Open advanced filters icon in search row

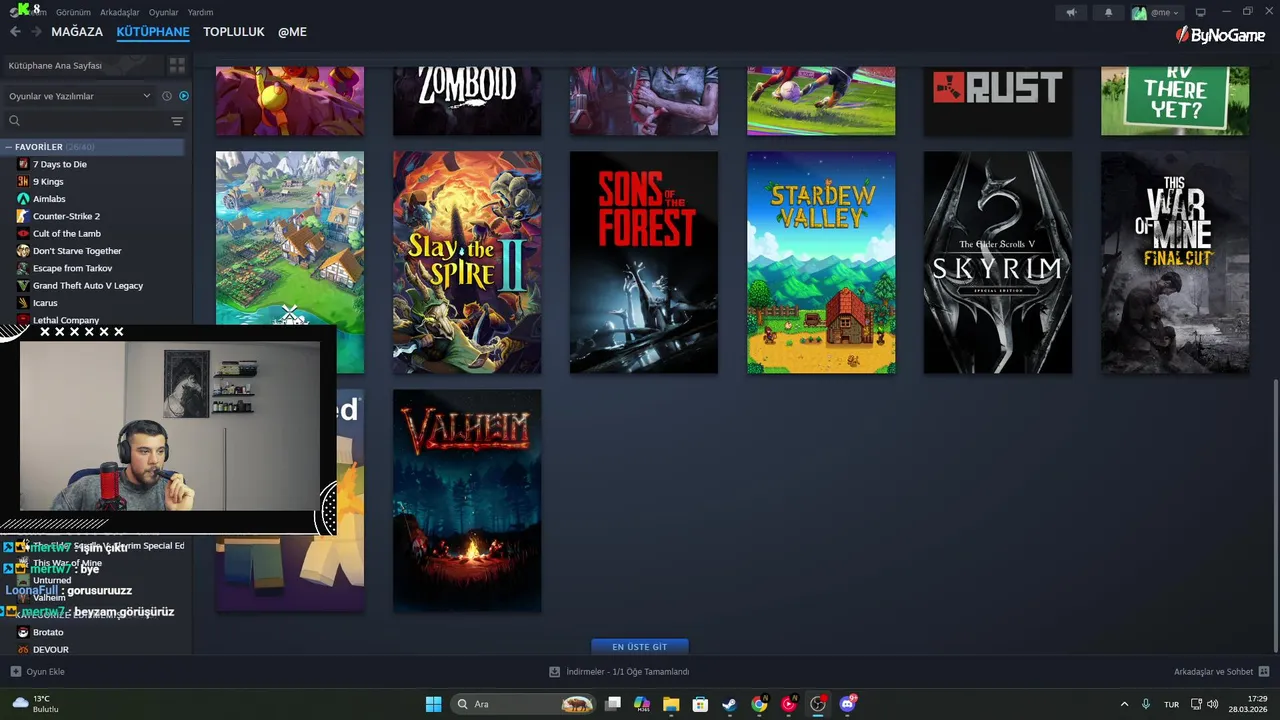click(x=177, y=121)
